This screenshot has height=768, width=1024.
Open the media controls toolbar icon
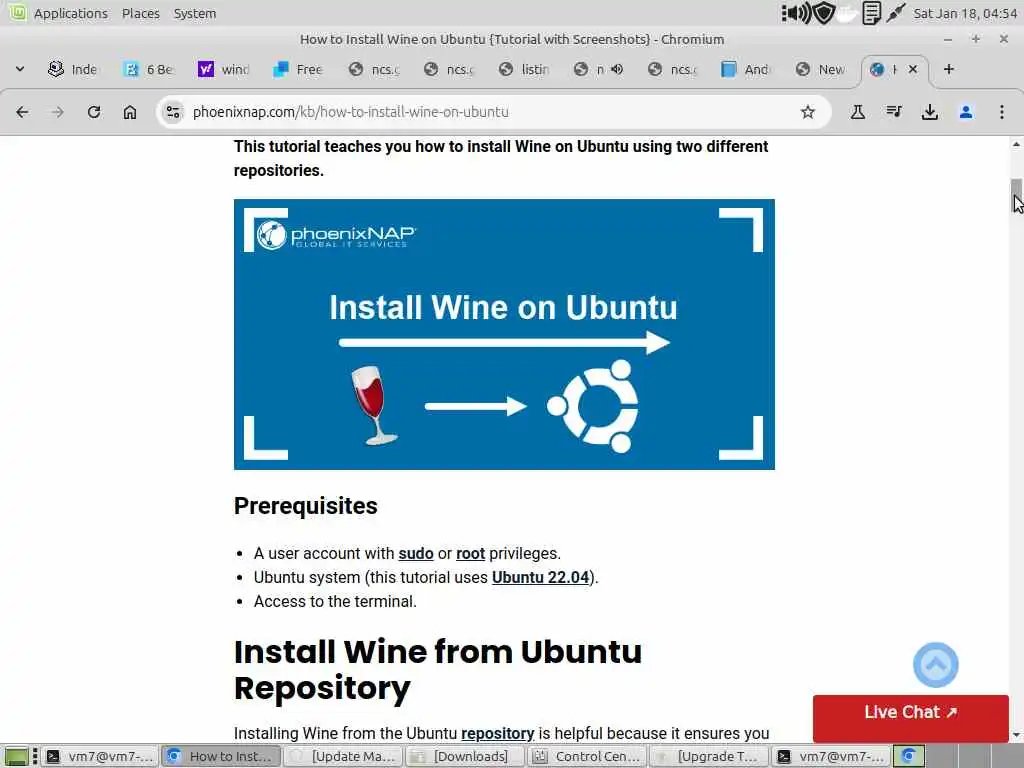click(894, 112)
